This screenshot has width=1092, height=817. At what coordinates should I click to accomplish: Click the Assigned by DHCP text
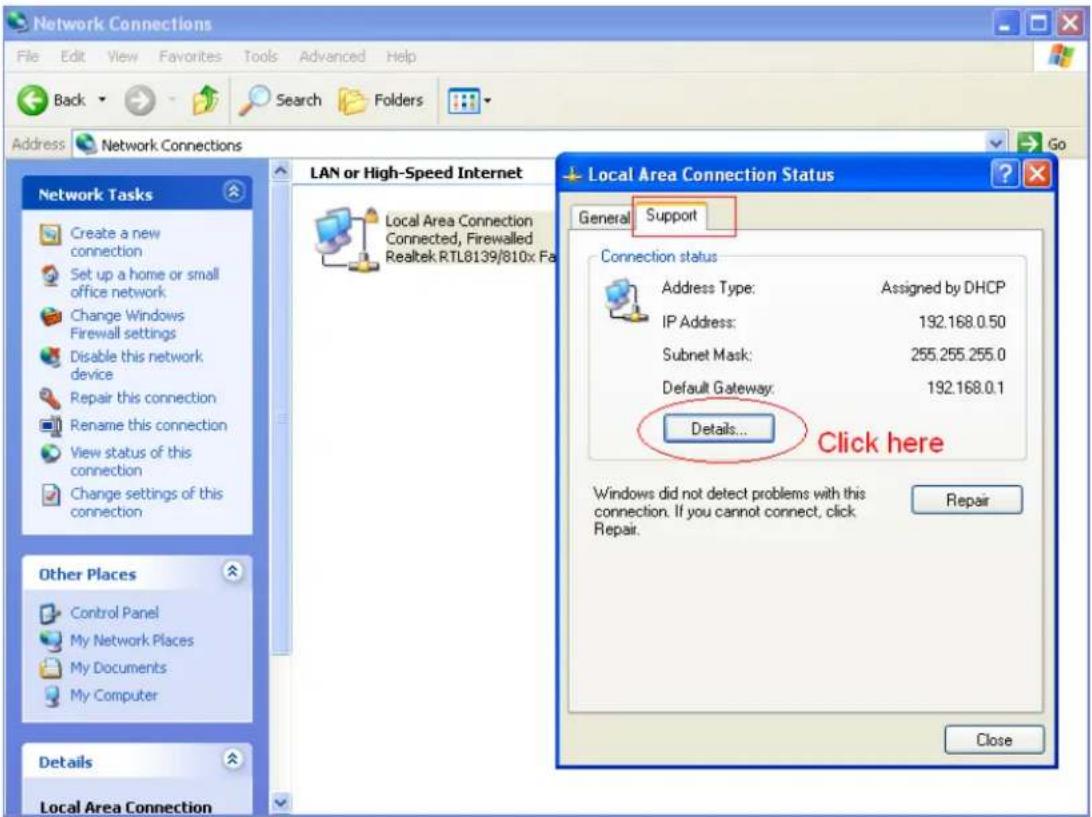(x=943, y=288)
